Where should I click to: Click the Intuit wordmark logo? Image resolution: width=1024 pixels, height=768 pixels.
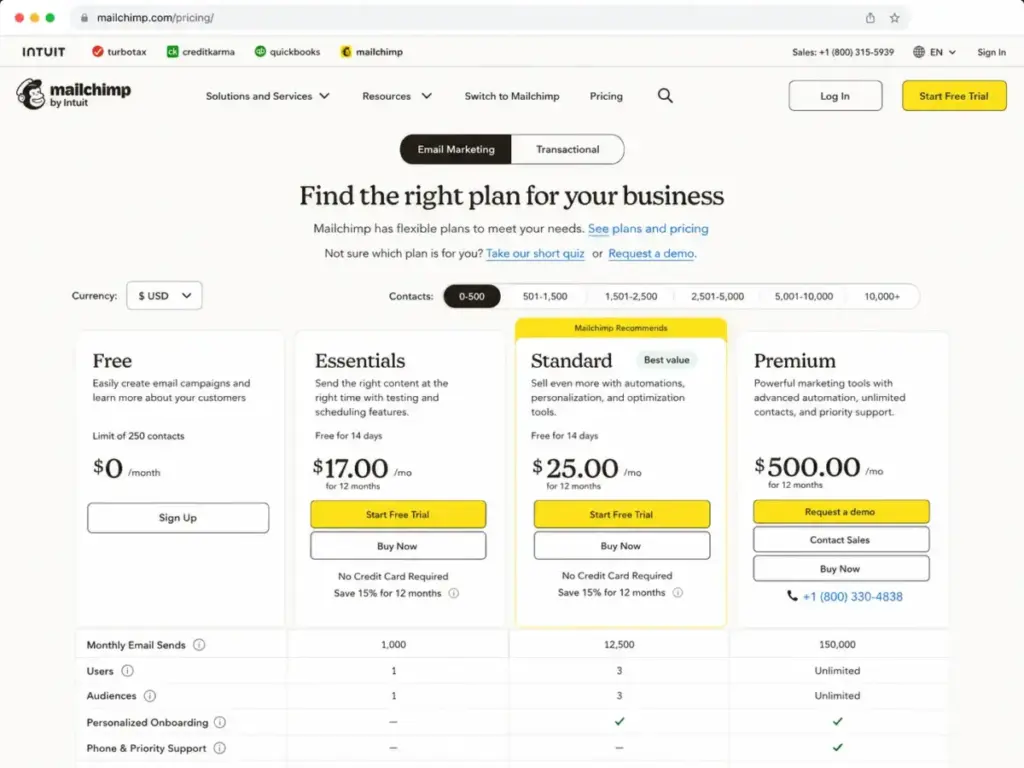tap(44, 52)
